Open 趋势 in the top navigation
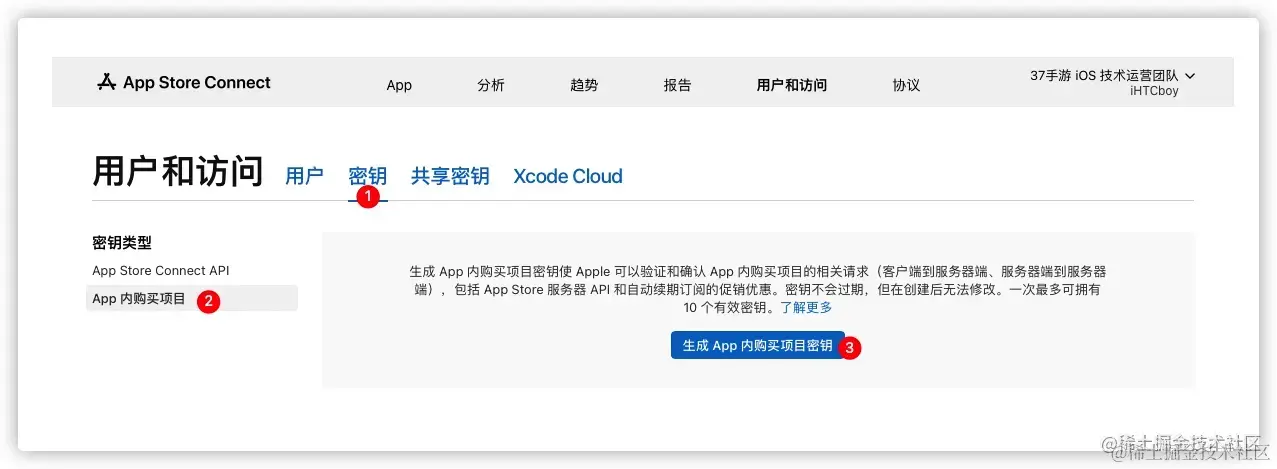Screen dimensions: 1277x469 pos(584,85)
